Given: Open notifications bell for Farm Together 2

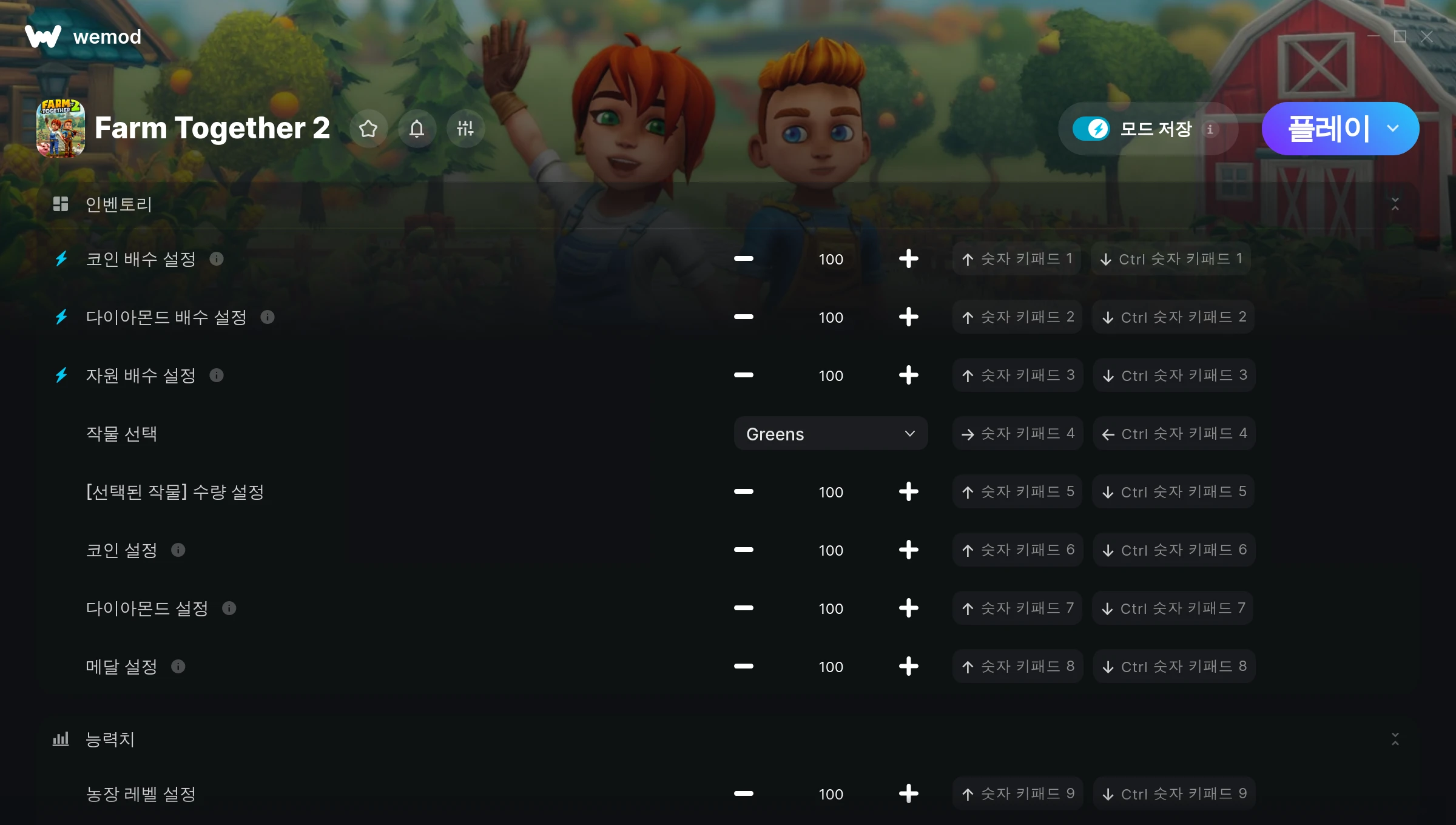Looking at the screenshot, I should (417, 129).
